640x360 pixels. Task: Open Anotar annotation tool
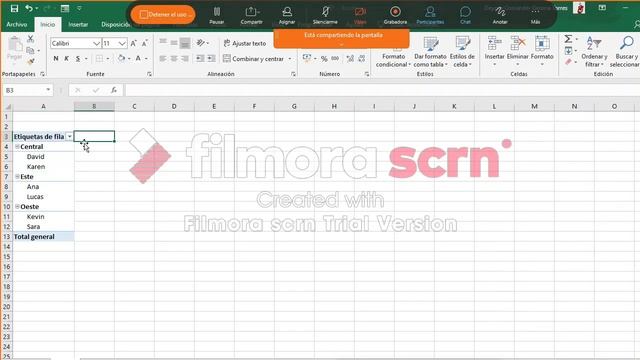pyautogui.click(x=500, y=15)
